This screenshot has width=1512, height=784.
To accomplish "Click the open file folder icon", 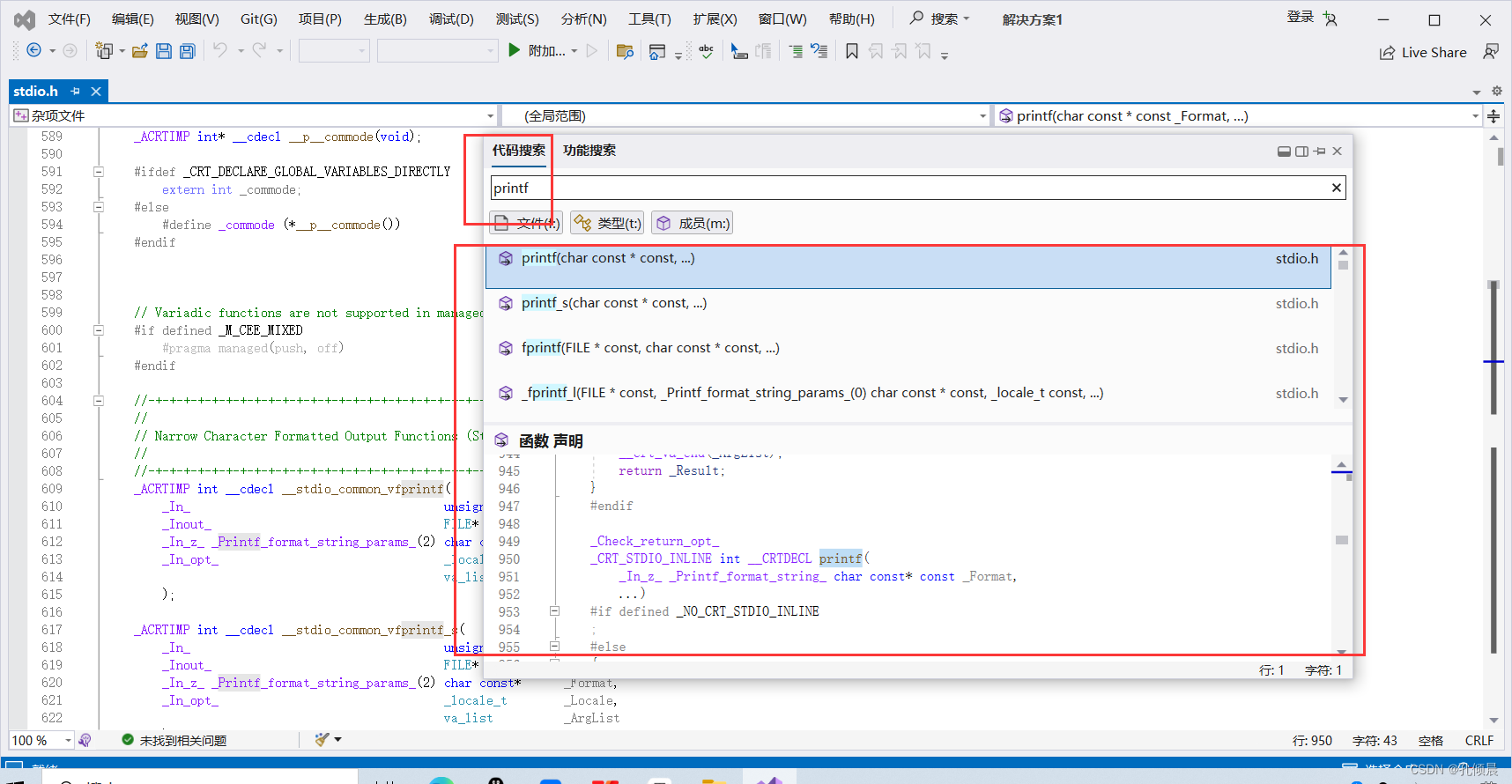I will point(139,51).
